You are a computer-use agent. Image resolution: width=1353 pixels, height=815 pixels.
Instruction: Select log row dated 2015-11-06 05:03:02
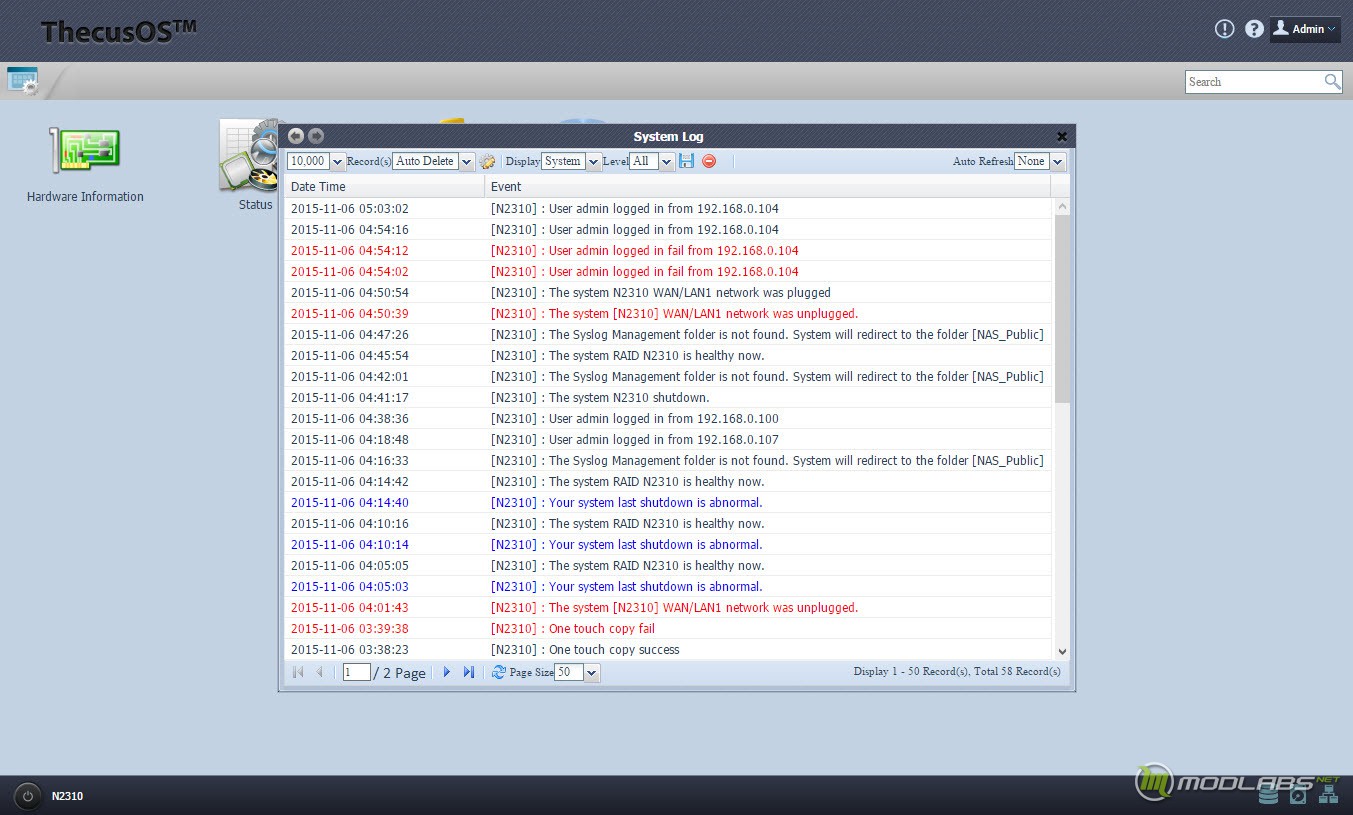coord(668,209)
